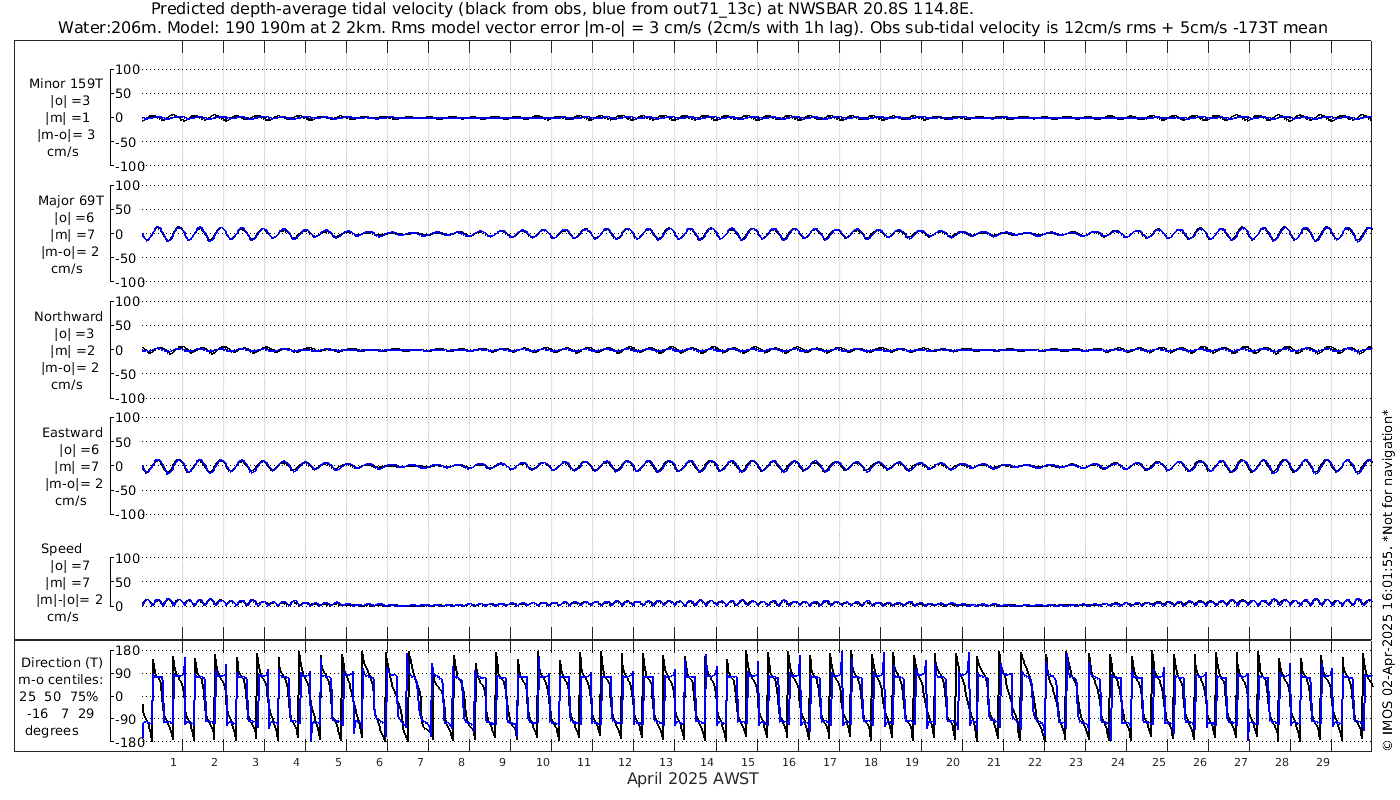Click the 'Minor 159T' panel label
The image size is (1400, 800).
tap(66, 84)
